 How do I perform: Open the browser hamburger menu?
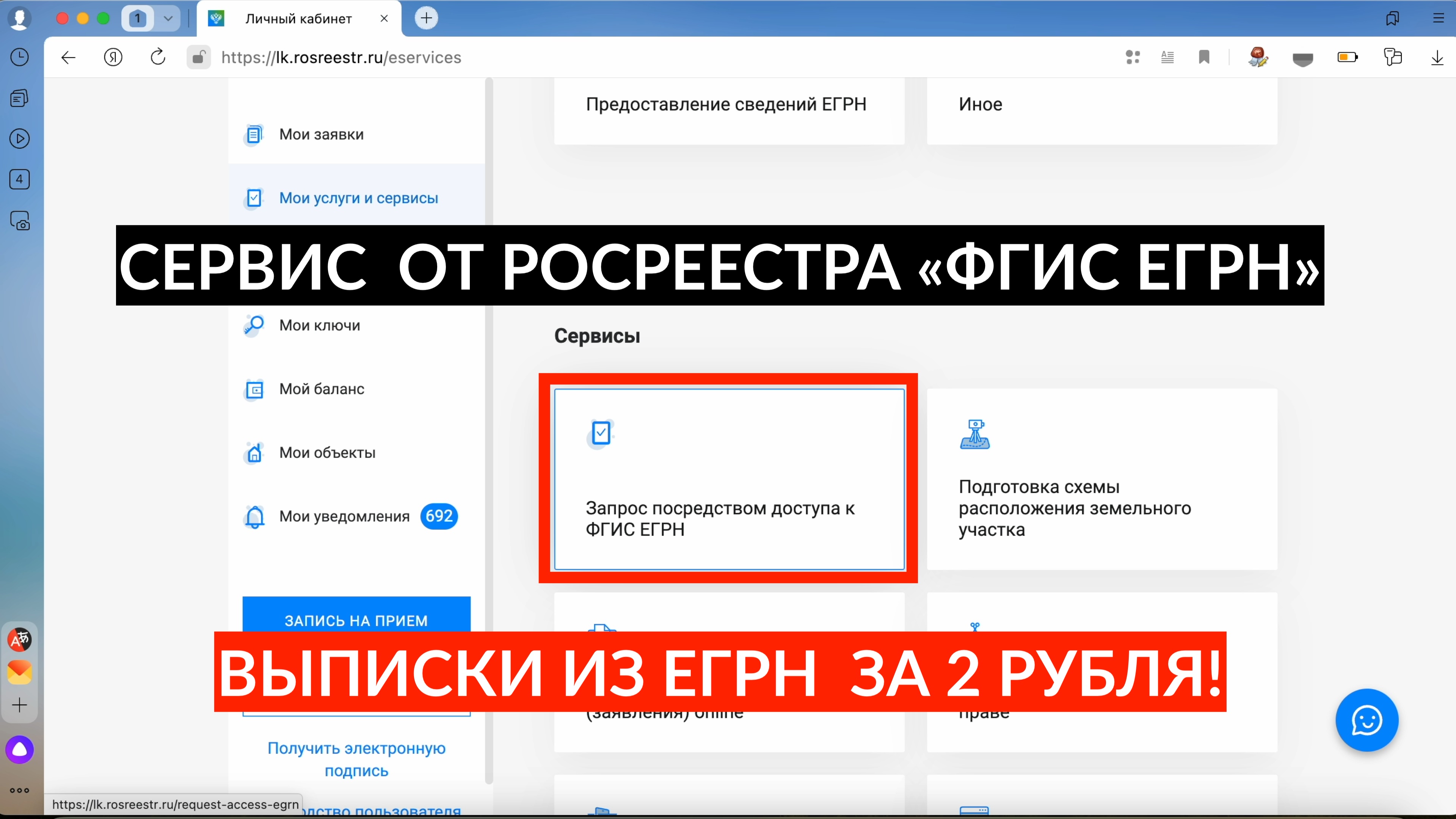pyautogui.click(x=1438, y=18)
